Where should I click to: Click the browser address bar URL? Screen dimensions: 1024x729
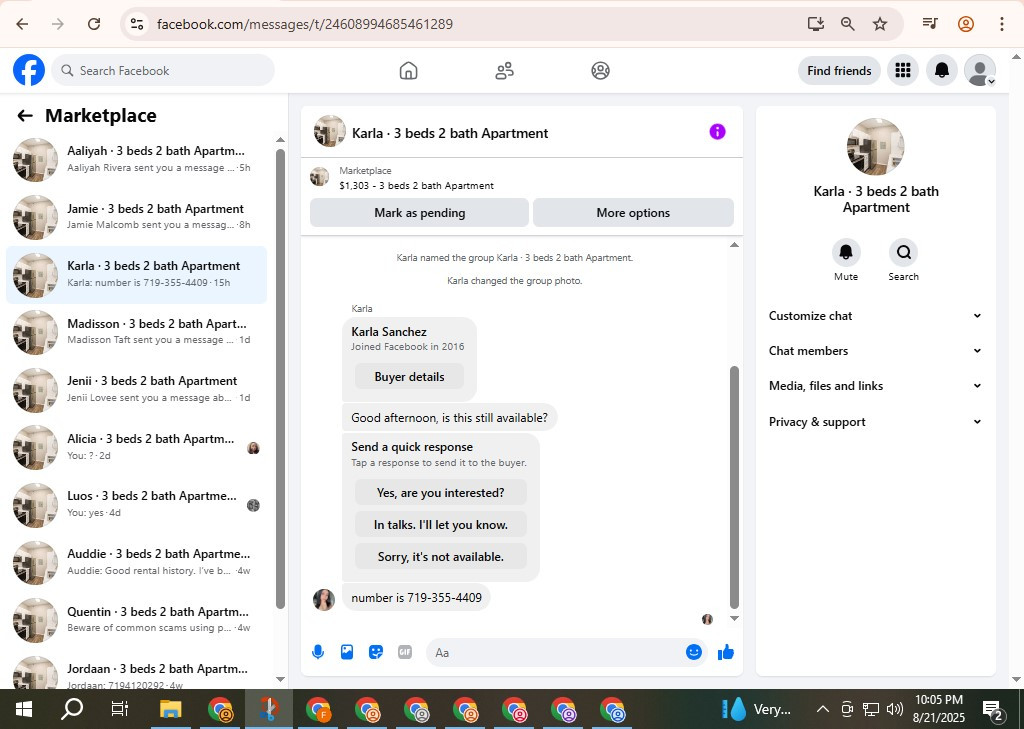click(305, 24)
